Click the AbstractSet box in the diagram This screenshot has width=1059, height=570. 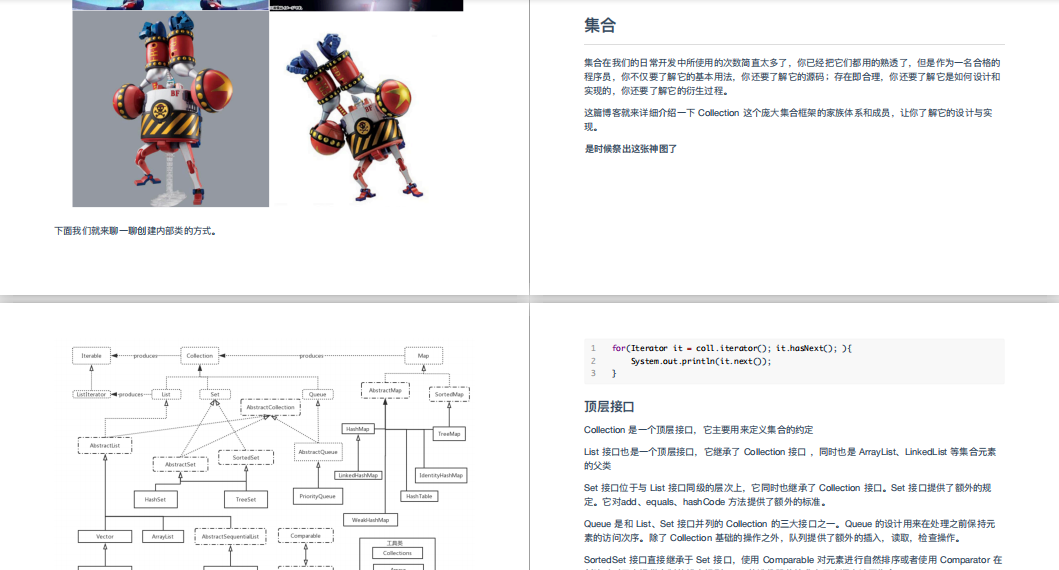click(x=180, y=465)
